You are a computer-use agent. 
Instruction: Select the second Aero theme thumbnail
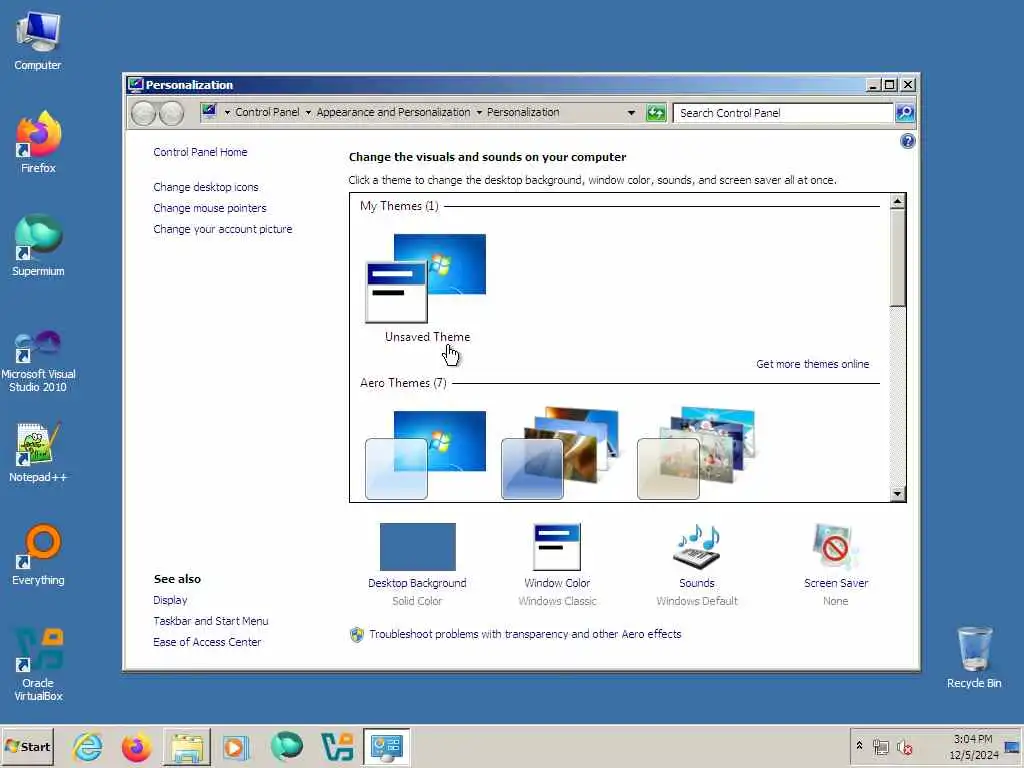click(560, 455)
